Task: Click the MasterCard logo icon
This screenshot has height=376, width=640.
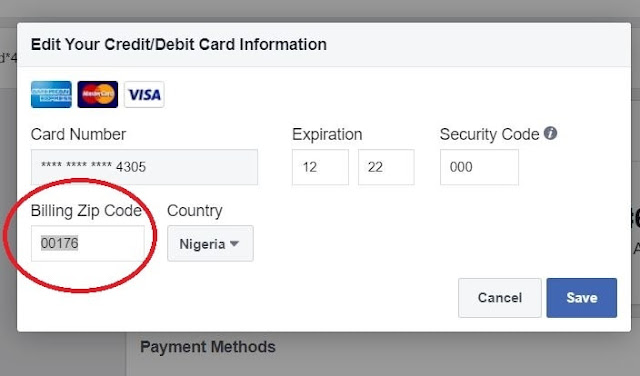Action: [x=98, y=94]
